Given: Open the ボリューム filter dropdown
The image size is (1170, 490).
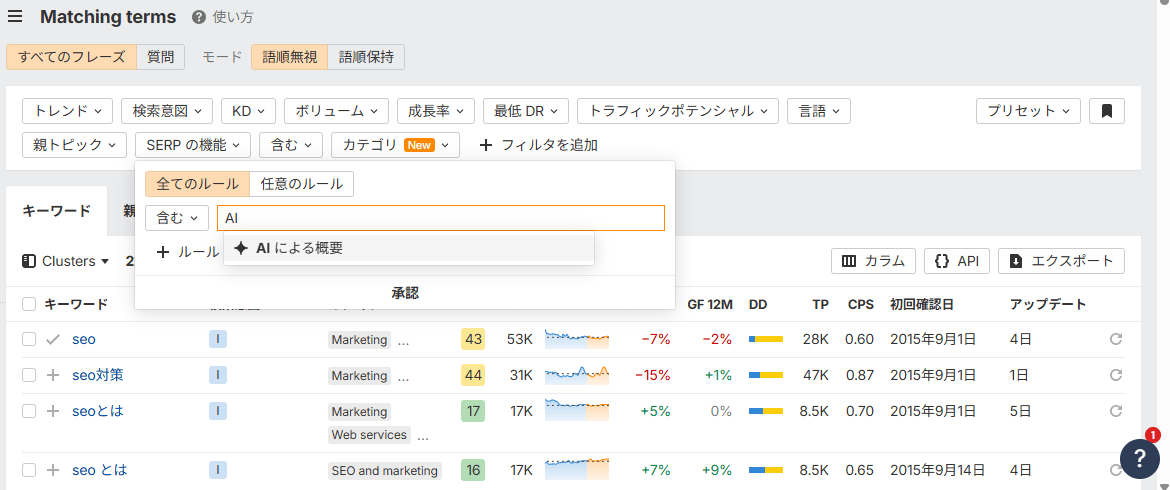Looking at the screenshot, I should (x=337, y=111).
